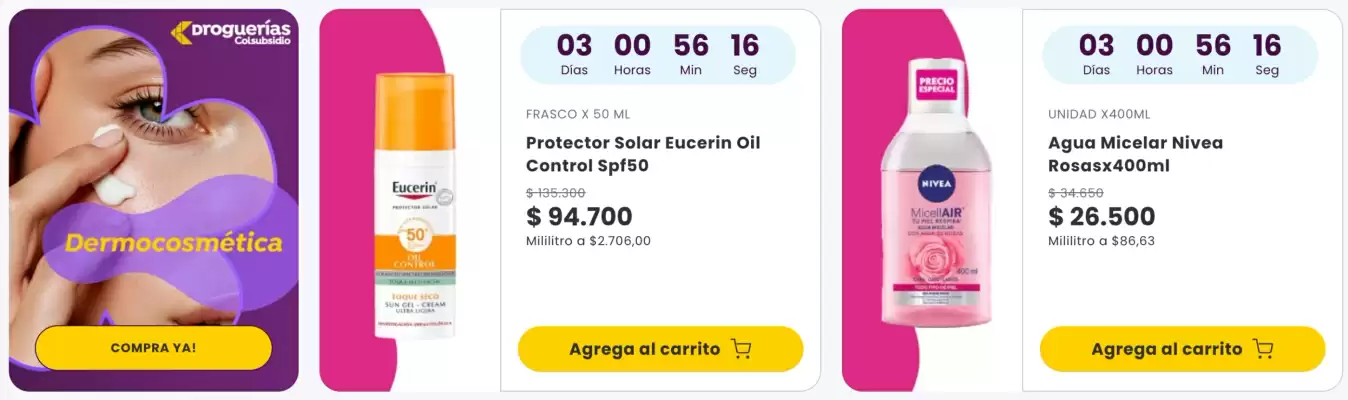This screenshot has height=400, width=1348.
Task: Click the Droguerías Colsubsidio logo
Action: pos(231,33)
